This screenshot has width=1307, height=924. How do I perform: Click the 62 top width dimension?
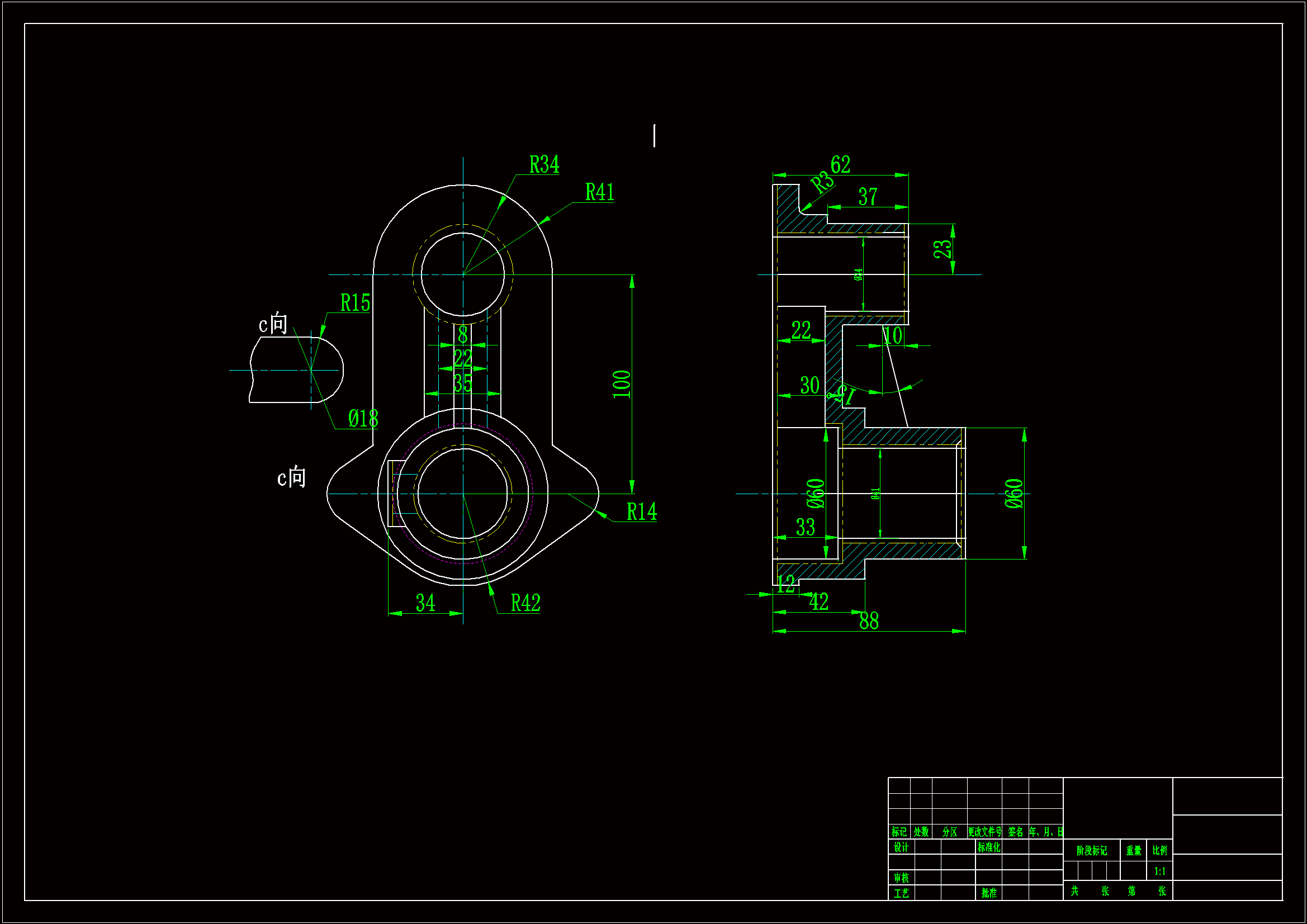pos(840,165)
